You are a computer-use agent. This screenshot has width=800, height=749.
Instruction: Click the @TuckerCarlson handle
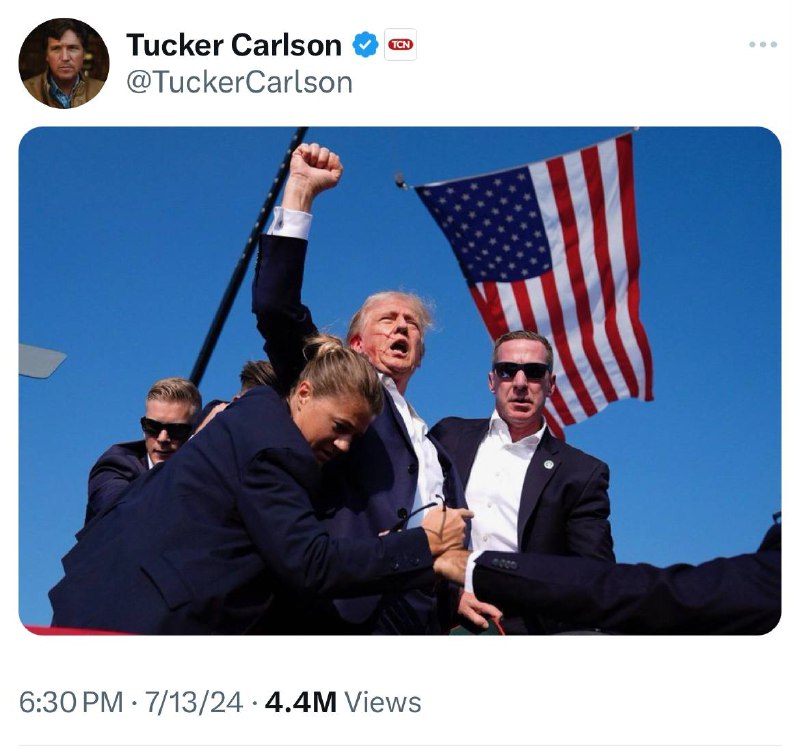pos(239,82)
